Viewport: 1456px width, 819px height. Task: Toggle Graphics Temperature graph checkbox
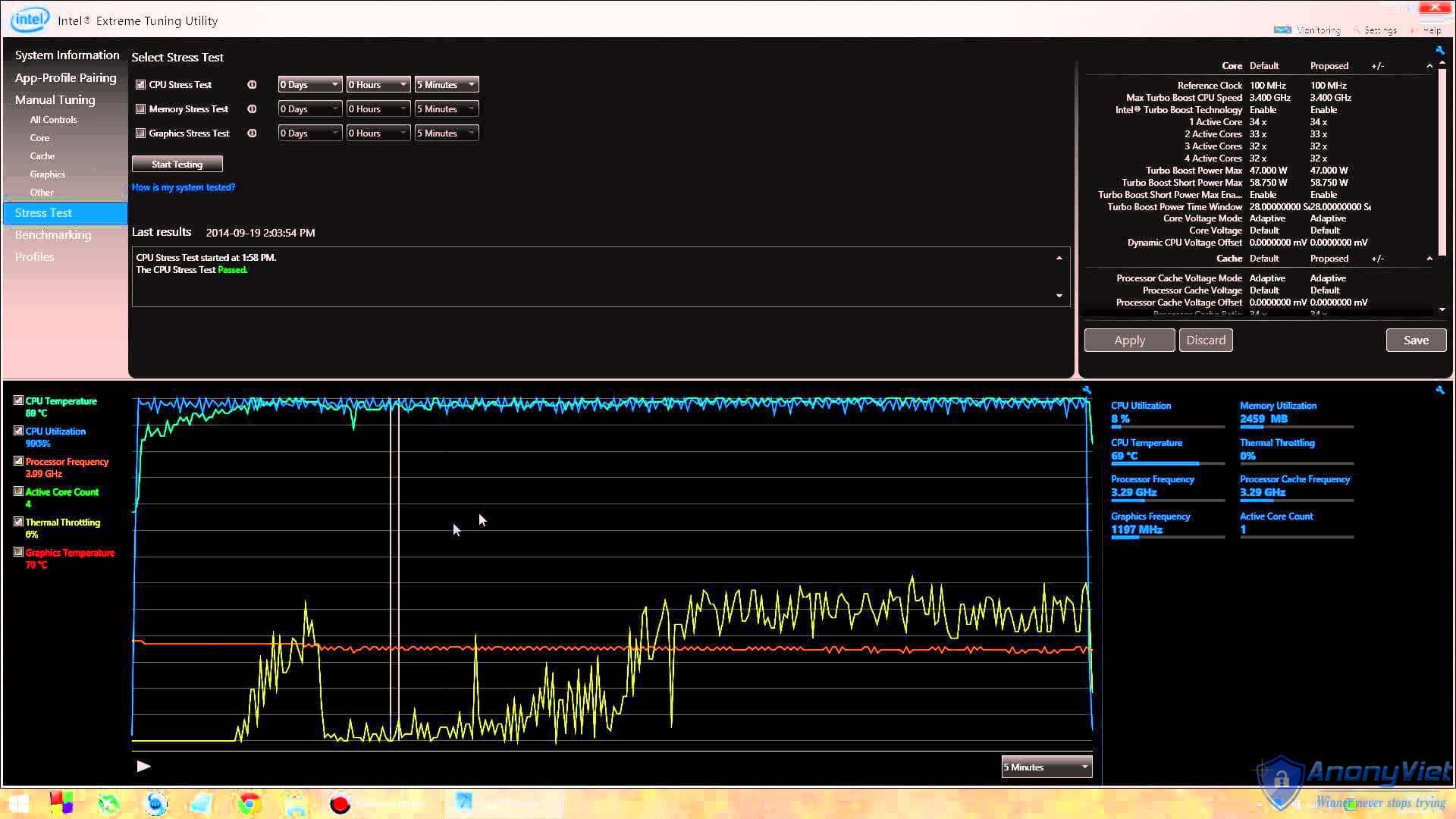click(x=18, y=552)
